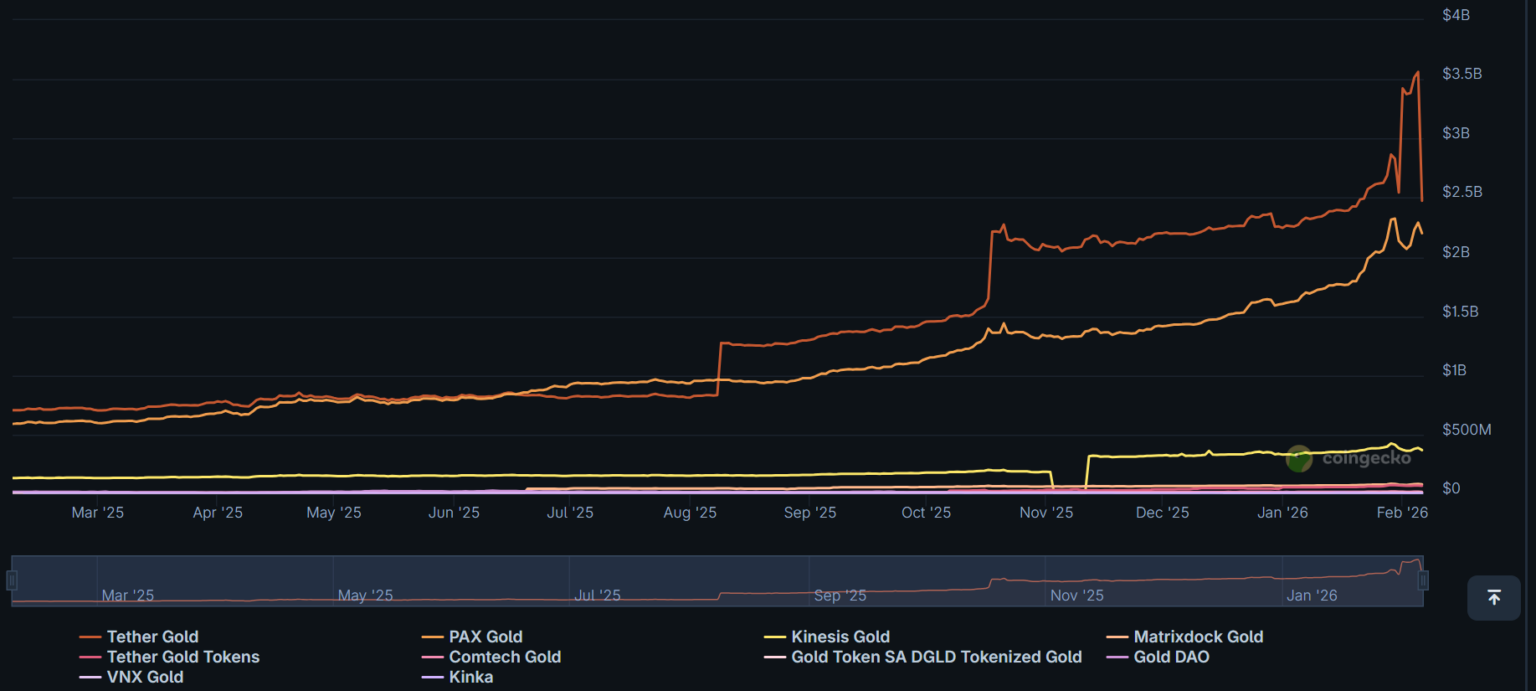The height and width of the screenshot is (691, 1536).
Task: Toggle the Kinka legend series
Action: pos(458,677)
